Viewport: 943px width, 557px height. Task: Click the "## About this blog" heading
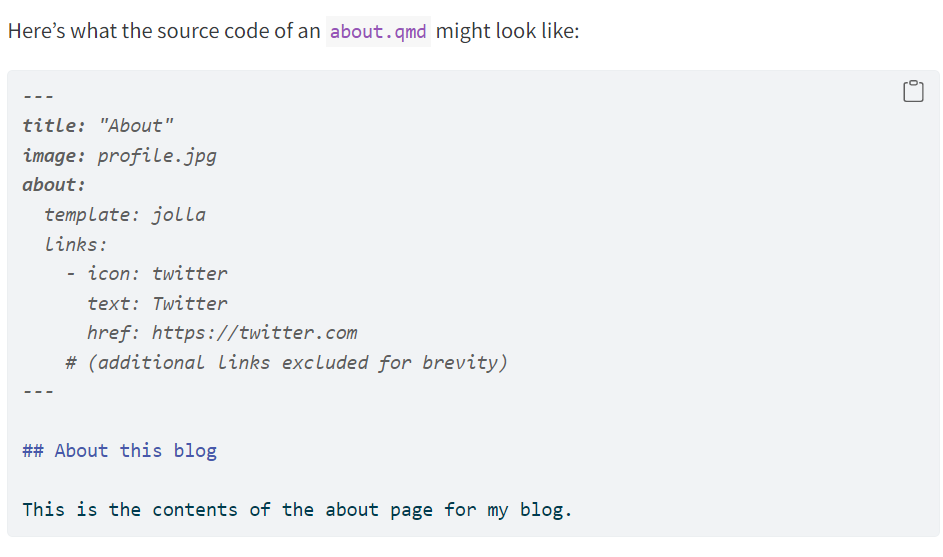point(120,450)
